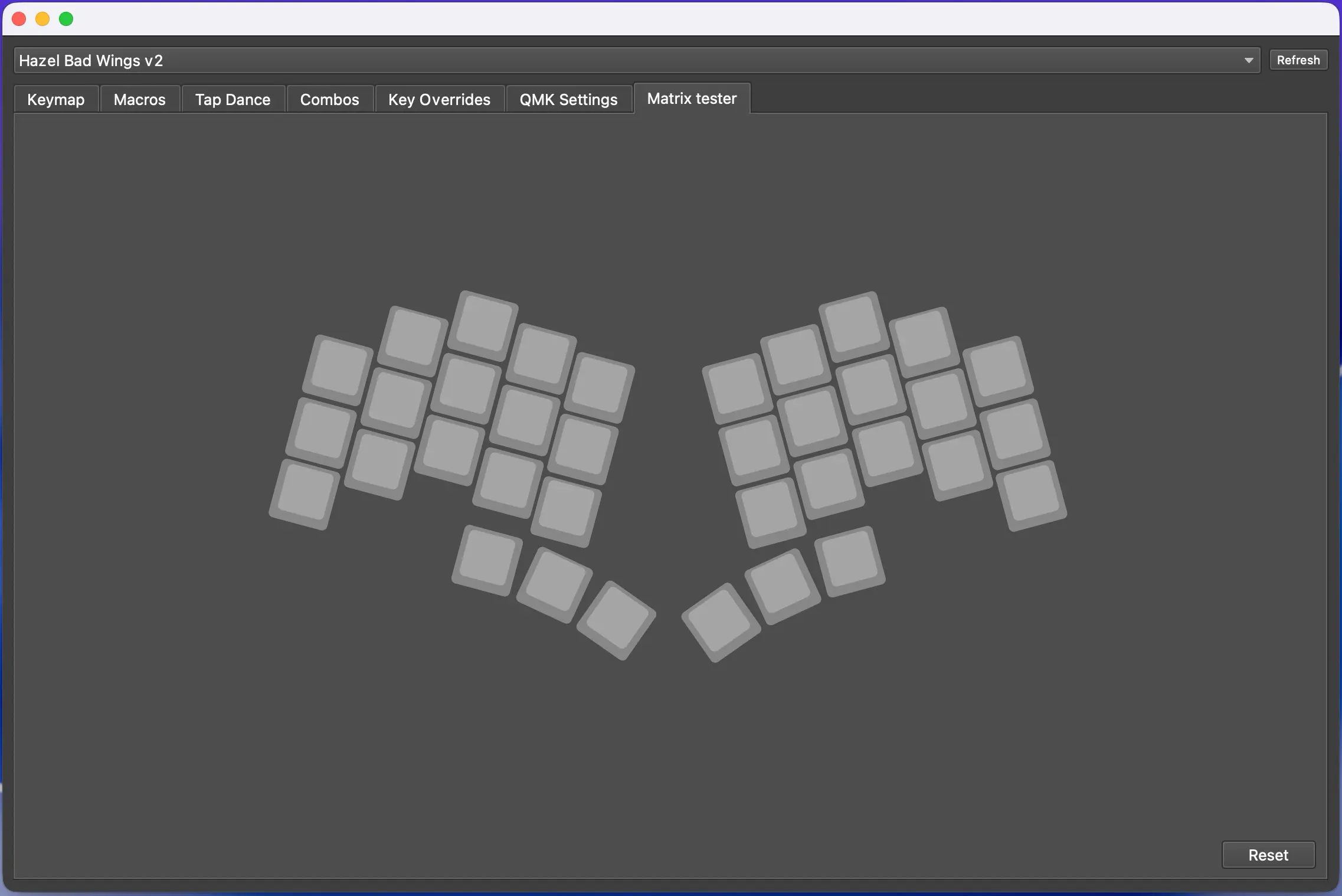Click the left half's outermost thumb key
Screen dimensions: 1342x896
[x=487, y=559]
